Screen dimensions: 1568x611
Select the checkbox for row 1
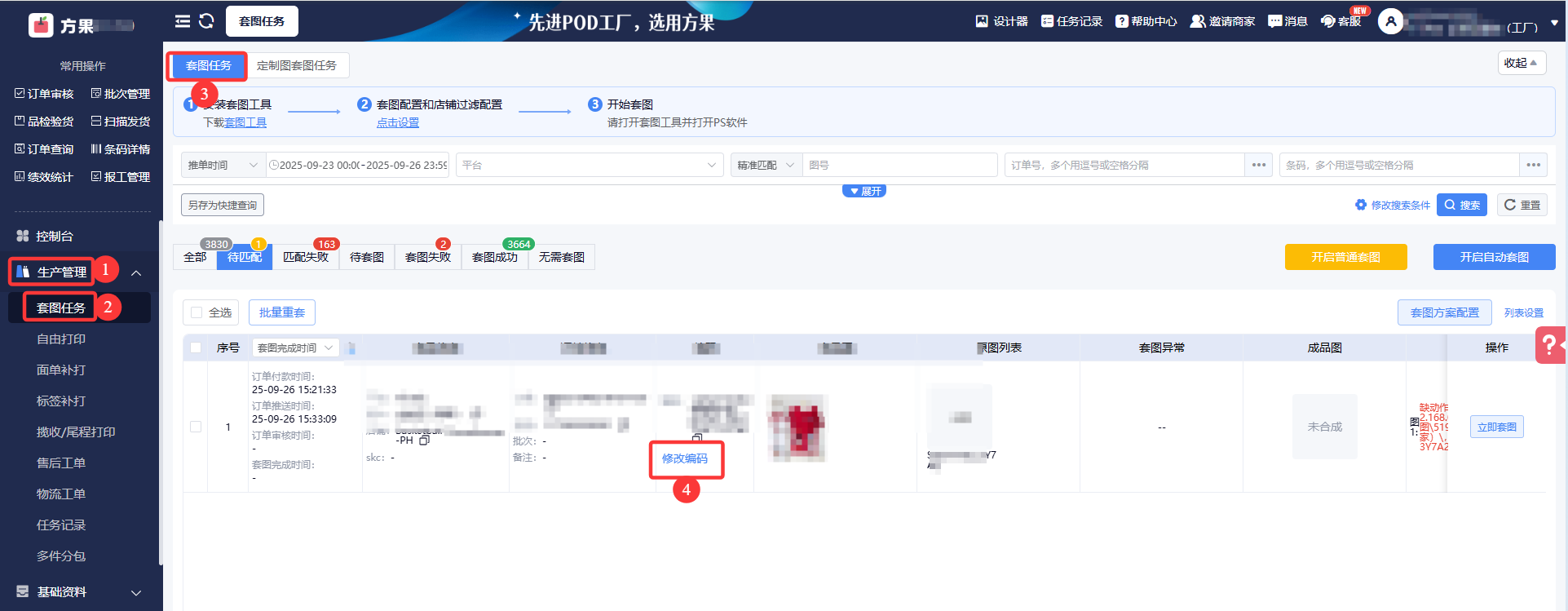[x=196, y=427]
